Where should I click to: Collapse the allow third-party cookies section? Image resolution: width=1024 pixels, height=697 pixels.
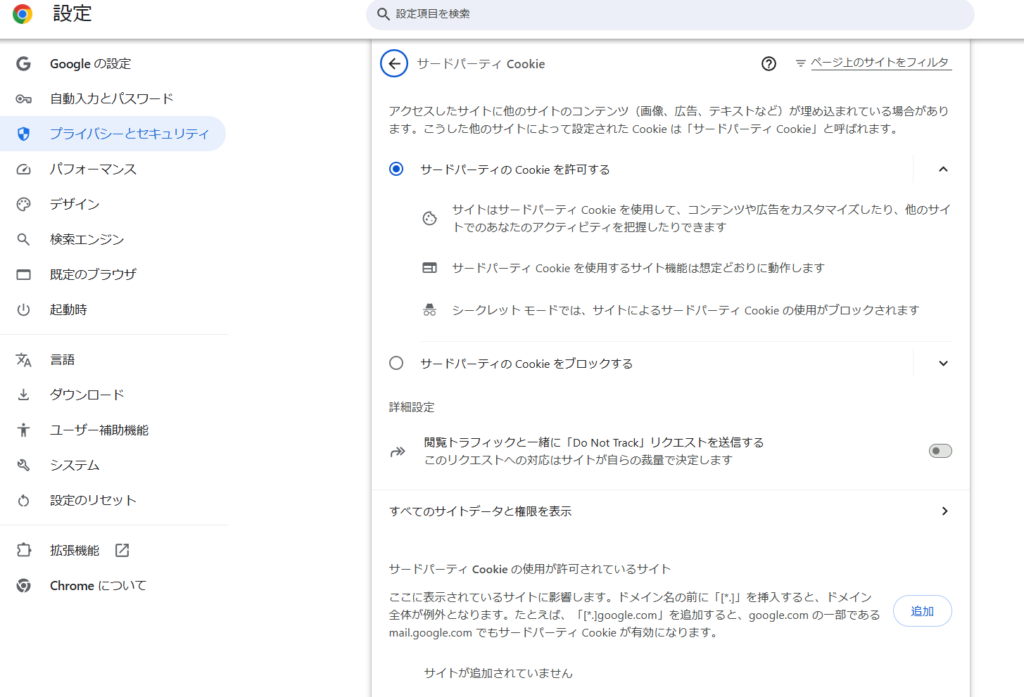pyautogui.click(x=941, y=168)
